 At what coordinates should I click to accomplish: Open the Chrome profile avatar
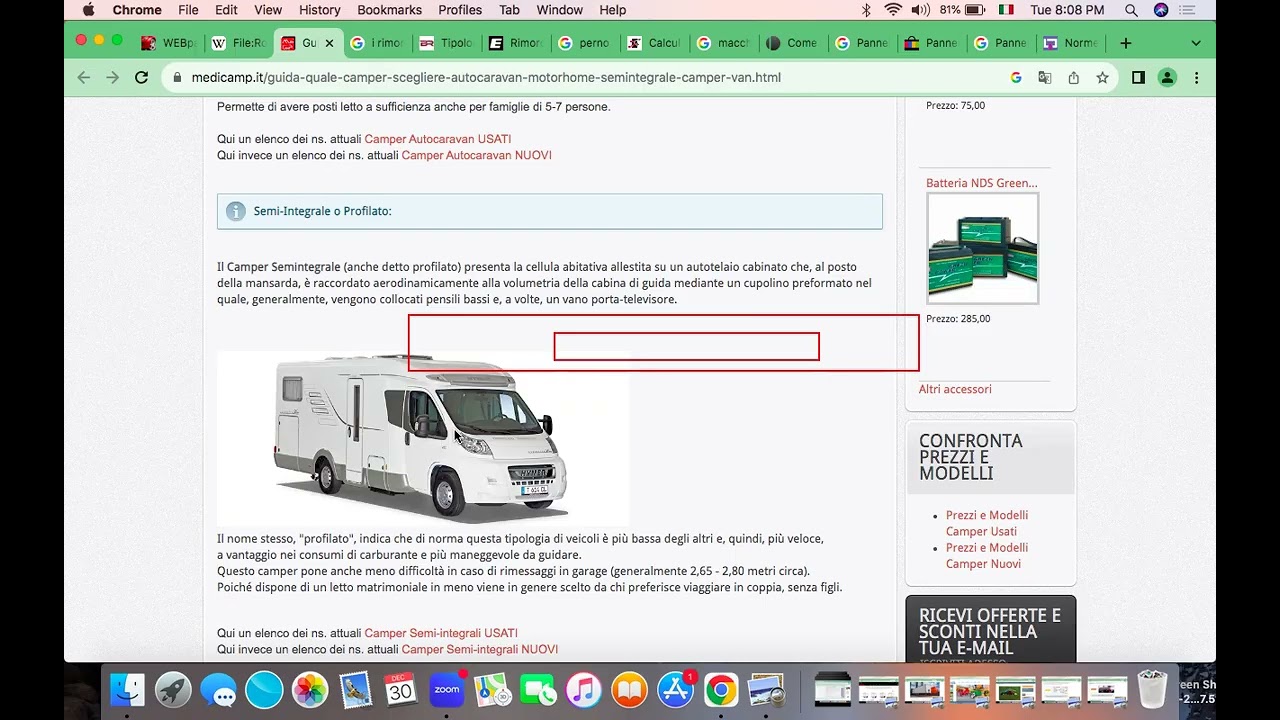(x=1167, y=78)
